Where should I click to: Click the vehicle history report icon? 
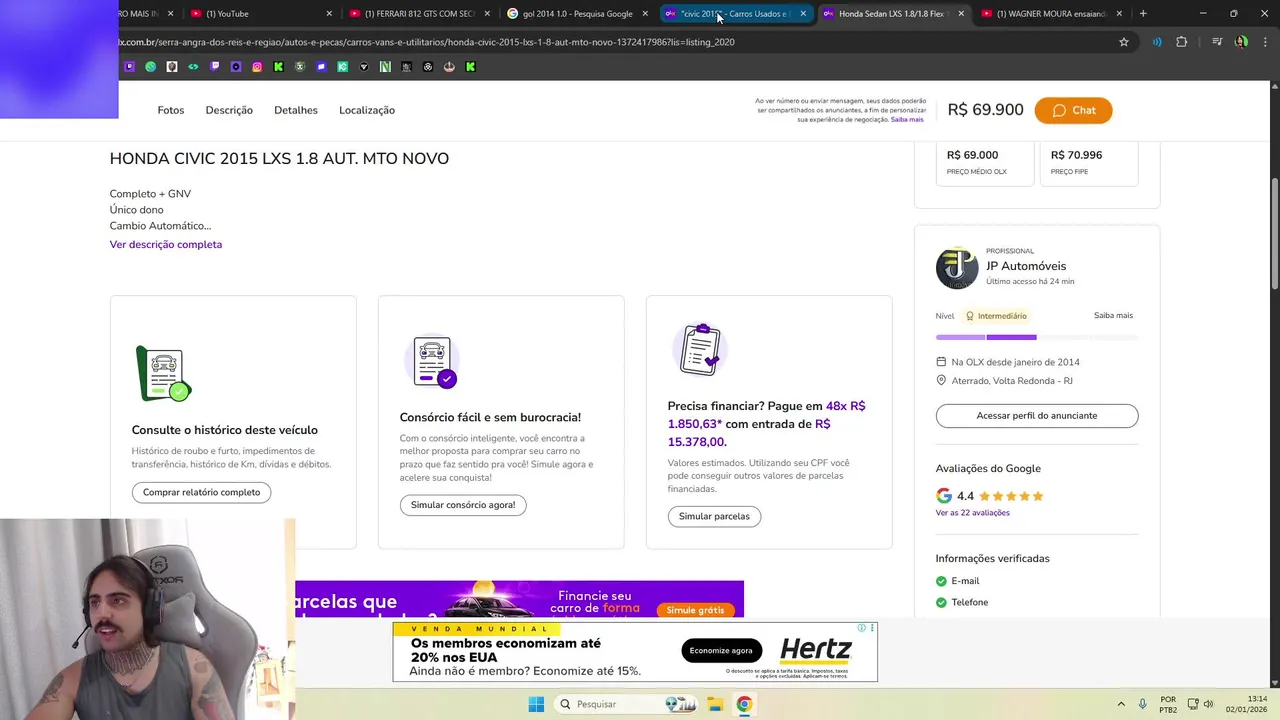163,373
